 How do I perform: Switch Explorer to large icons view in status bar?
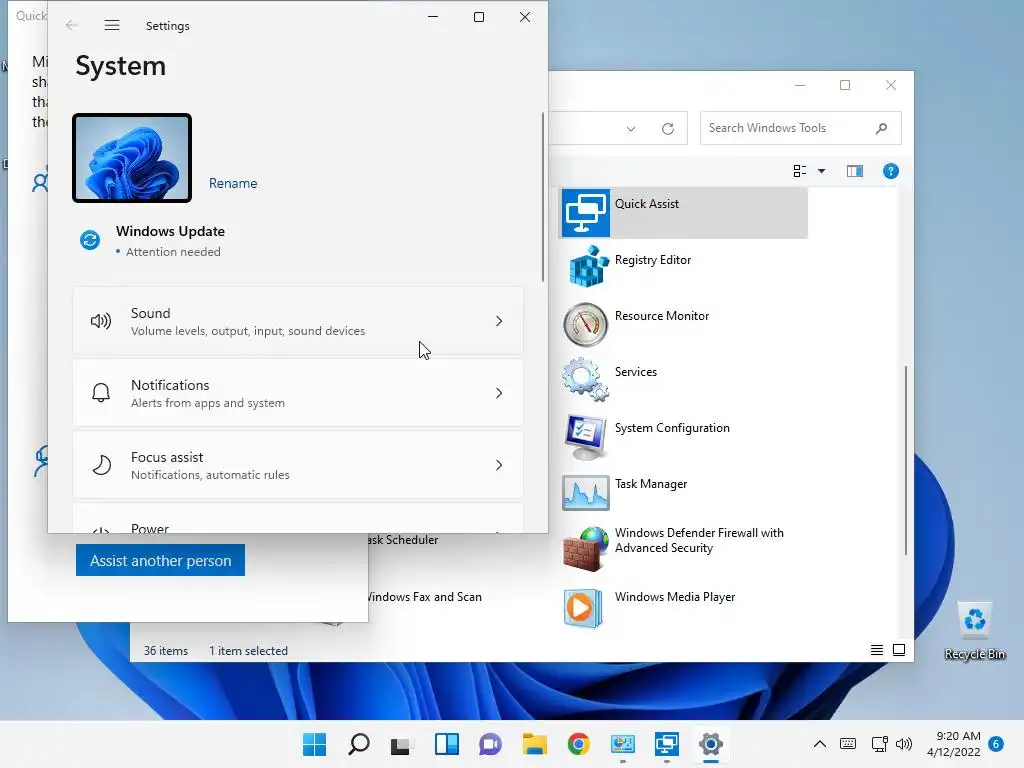[899, 650]
